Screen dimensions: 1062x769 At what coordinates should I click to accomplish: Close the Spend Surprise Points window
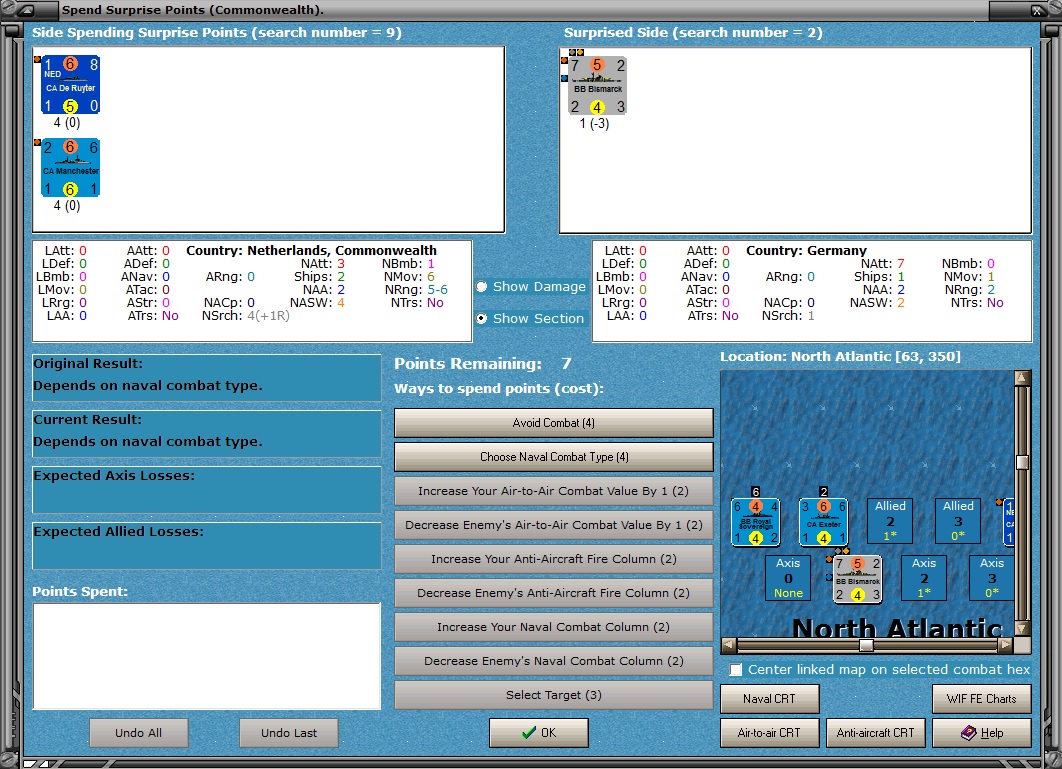1037,10
